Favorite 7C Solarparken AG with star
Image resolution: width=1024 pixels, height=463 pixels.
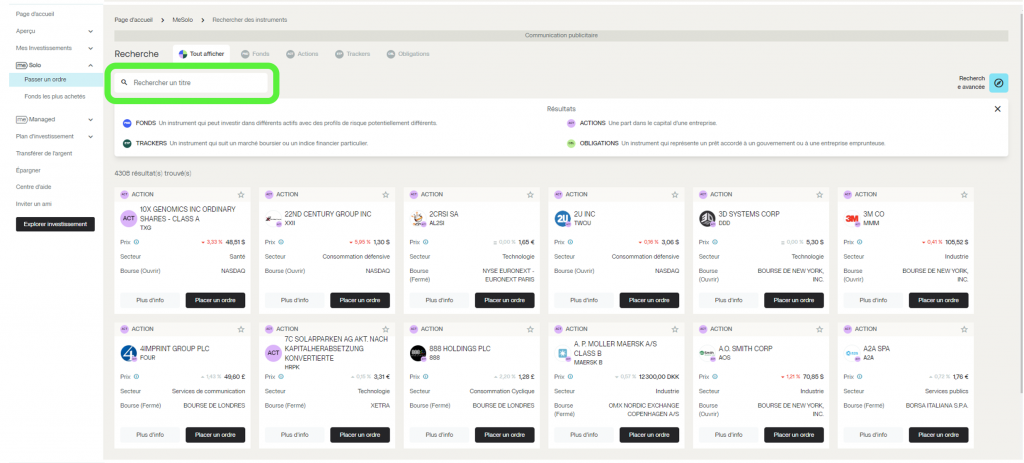point(385,329)
